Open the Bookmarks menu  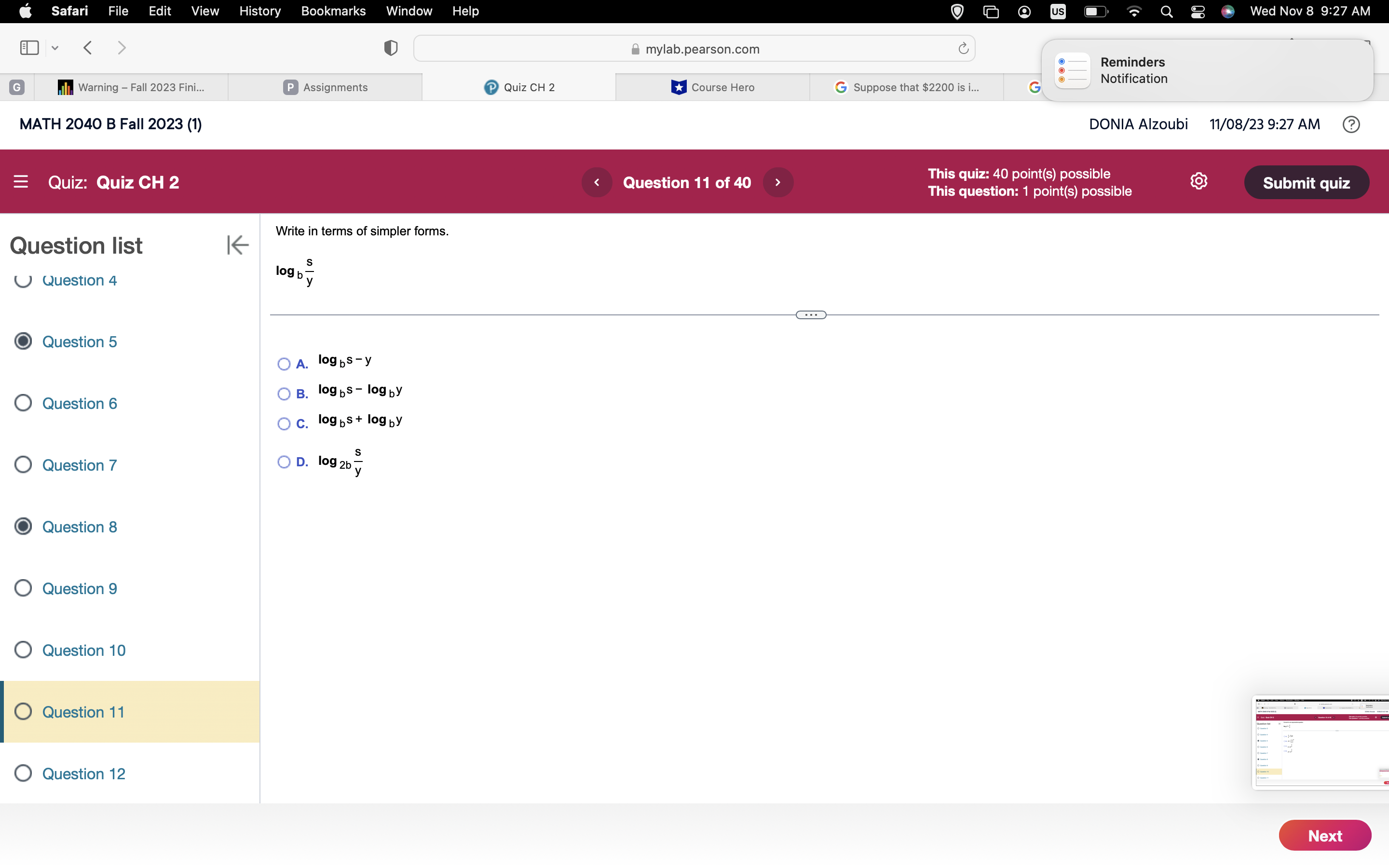click(333, 11)
